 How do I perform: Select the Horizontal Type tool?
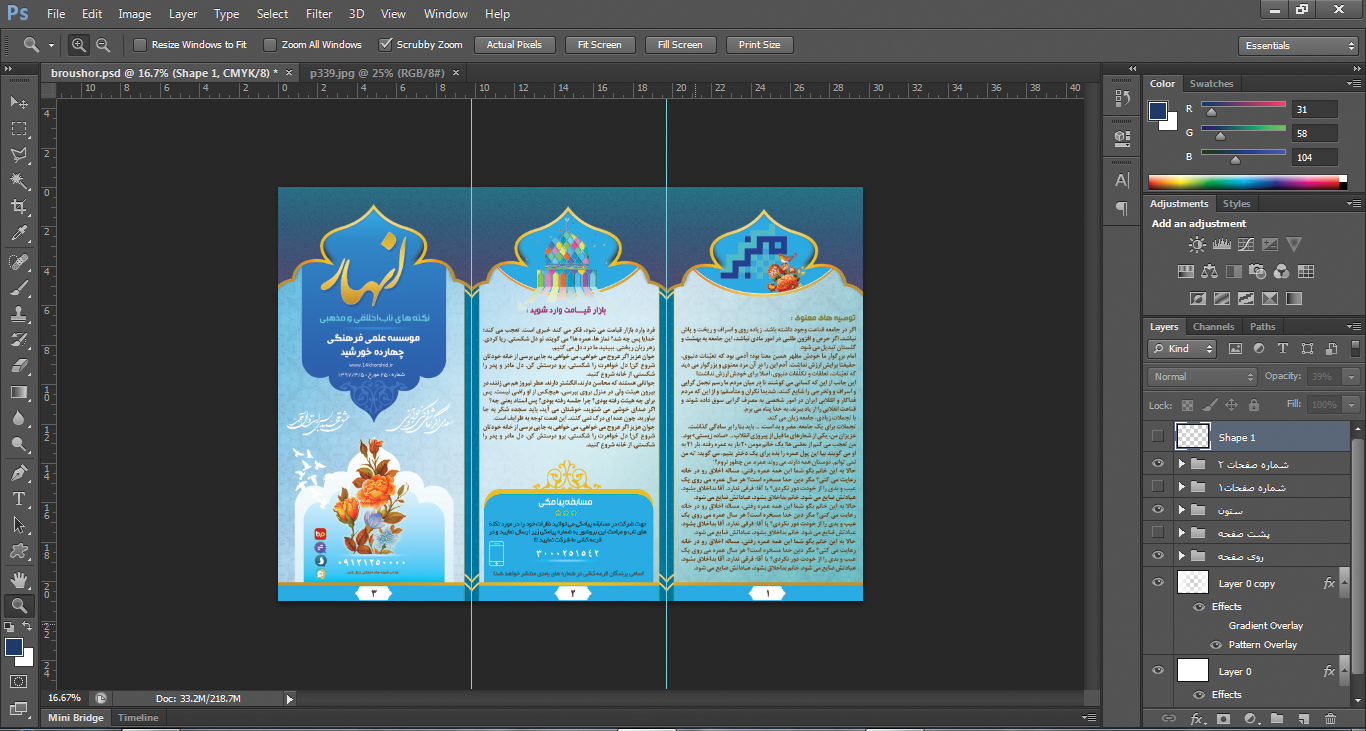point(19,498)
